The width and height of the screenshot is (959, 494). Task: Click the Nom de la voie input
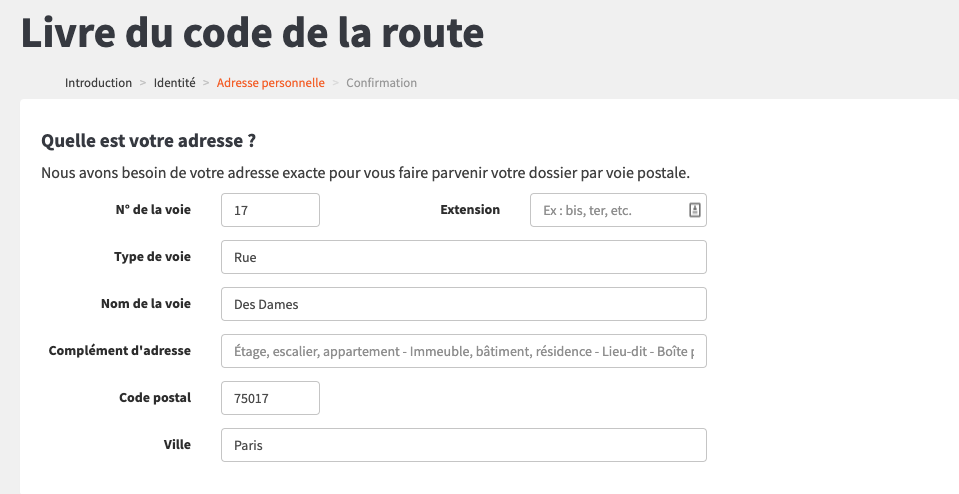tap(463, 304)
